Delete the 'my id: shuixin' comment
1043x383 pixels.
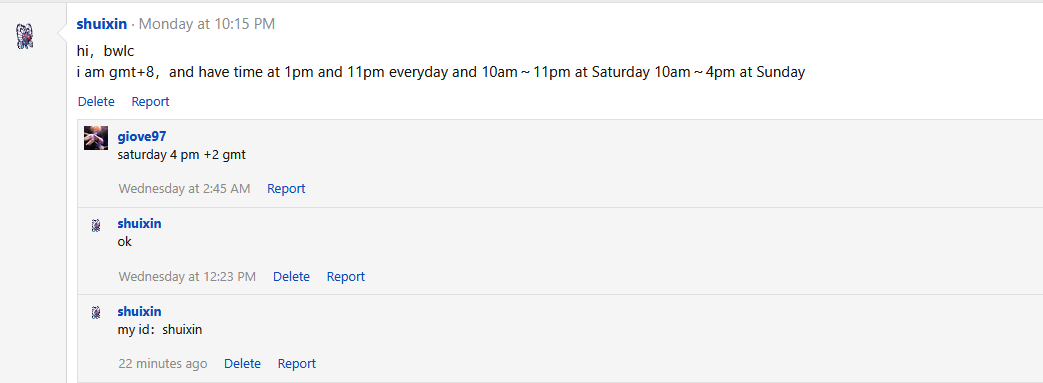[242, 364]
